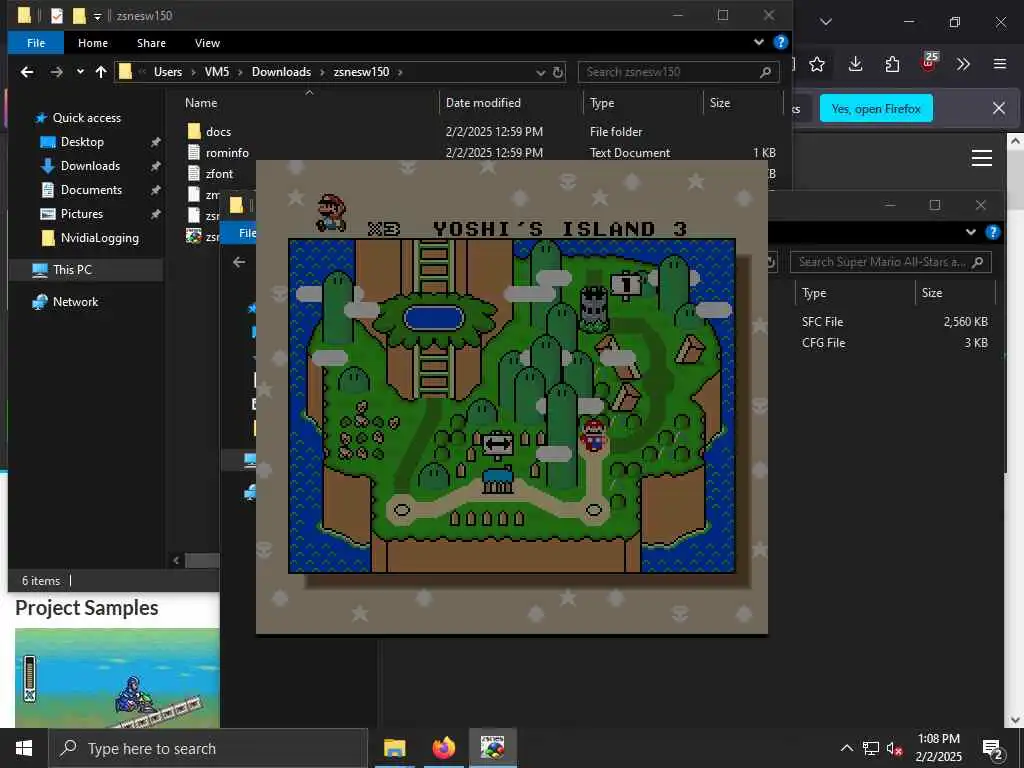Open Firefox from the taskbar
Viewport: 1024px width, 768px height.
443,748
